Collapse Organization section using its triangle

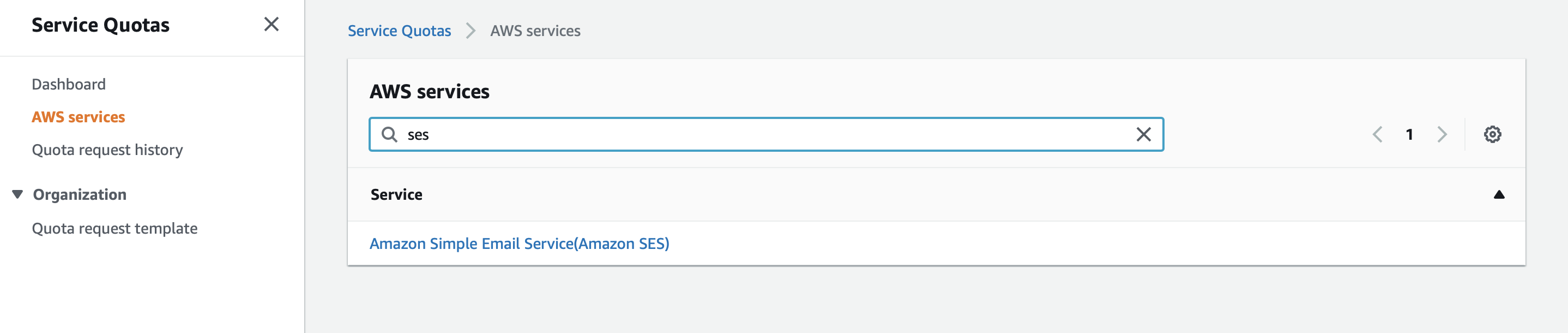click(17, 194)
